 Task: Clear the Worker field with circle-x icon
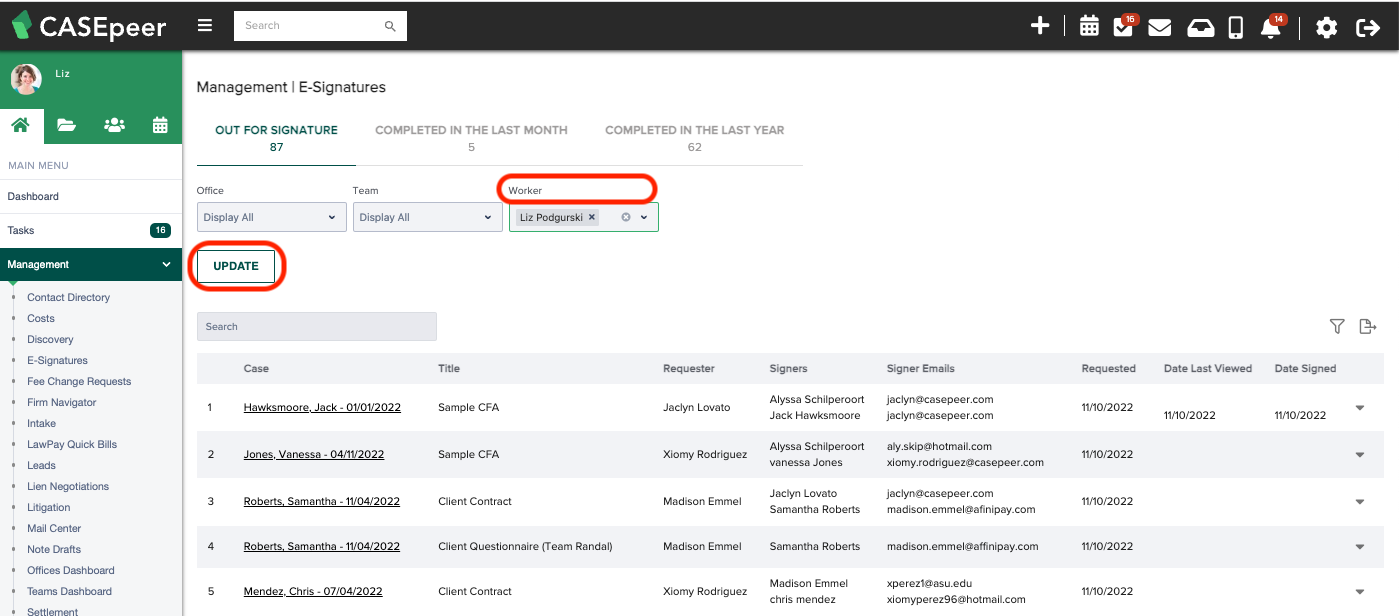pyautogui.click(x=626, y=217)
